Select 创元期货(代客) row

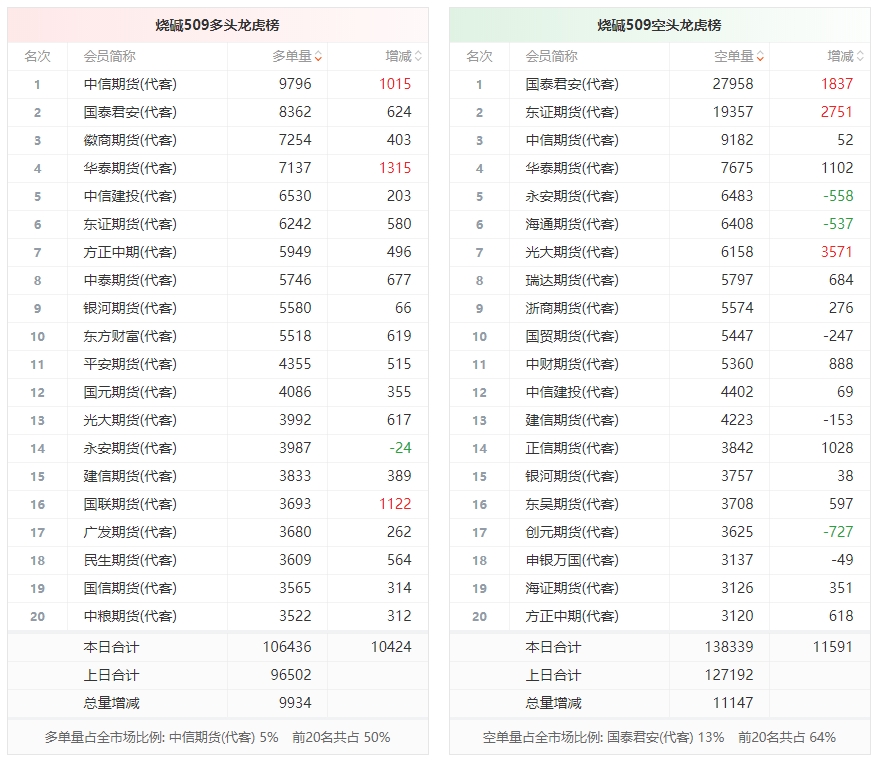click(660, 532)
